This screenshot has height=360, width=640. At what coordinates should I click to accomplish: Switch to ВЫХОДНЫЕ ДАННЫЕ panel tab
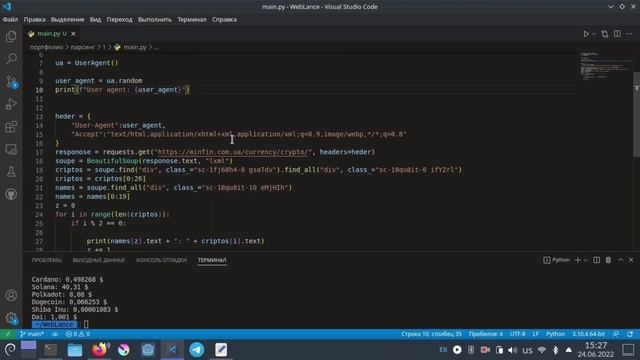pyautogui.click(x=99, y=260)
